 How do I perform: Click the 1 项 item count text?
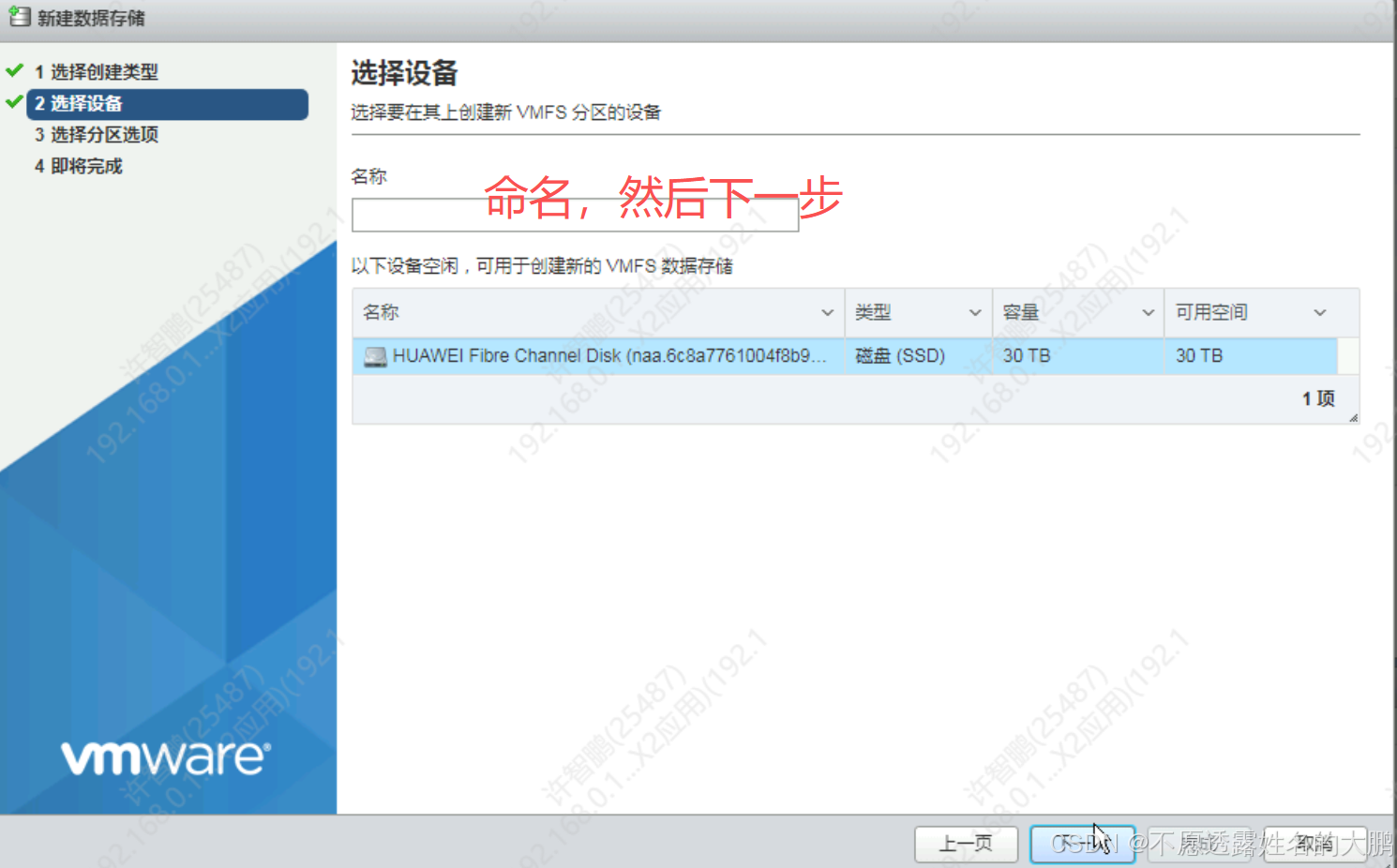tap(1318, 399)
